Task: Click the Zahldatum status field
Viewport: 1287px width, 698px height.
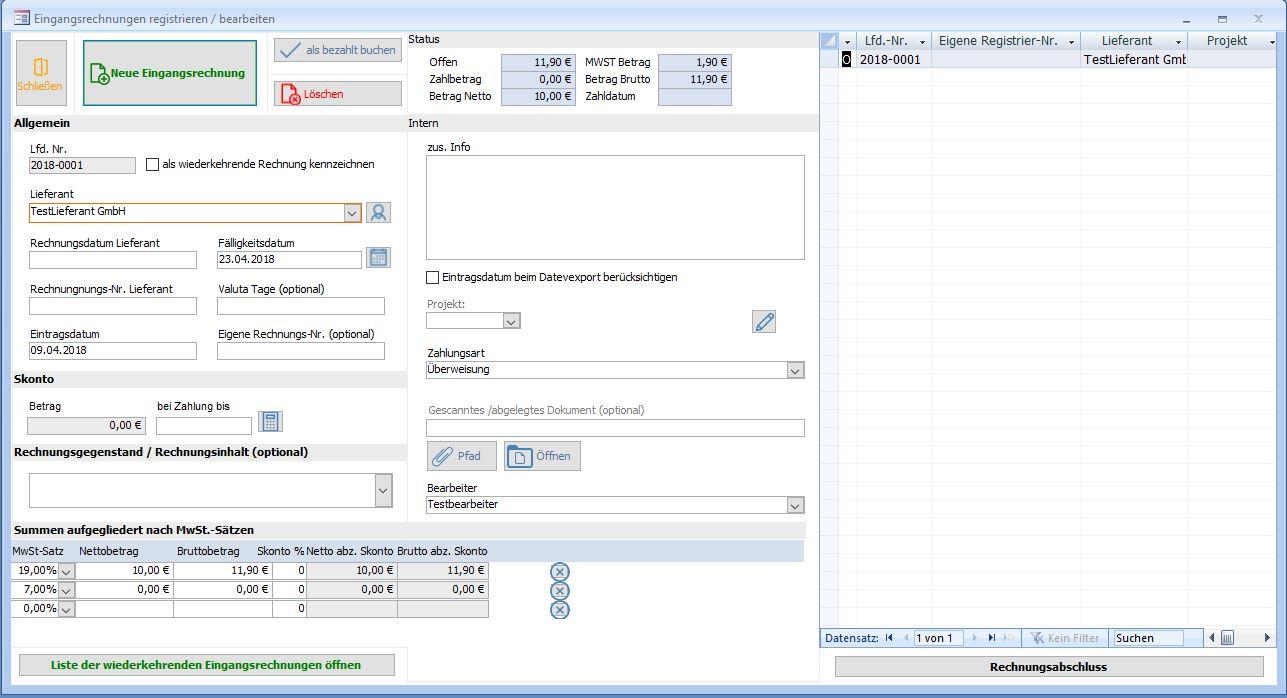Action: pyautogui.click(x=695, y=97)
